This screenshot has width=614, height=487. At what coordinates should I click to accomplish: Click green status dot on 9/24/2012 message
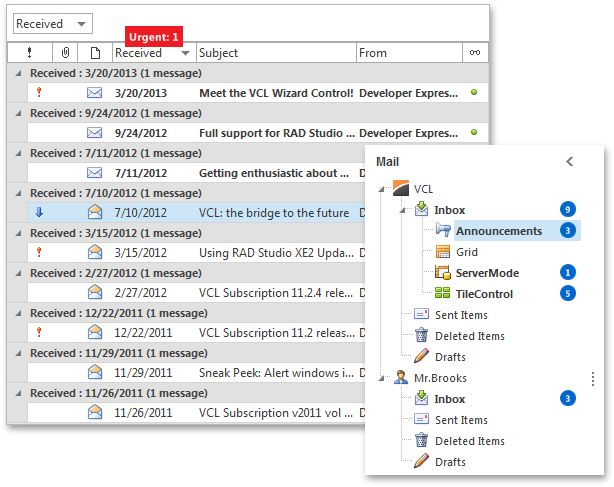[474, 132]
